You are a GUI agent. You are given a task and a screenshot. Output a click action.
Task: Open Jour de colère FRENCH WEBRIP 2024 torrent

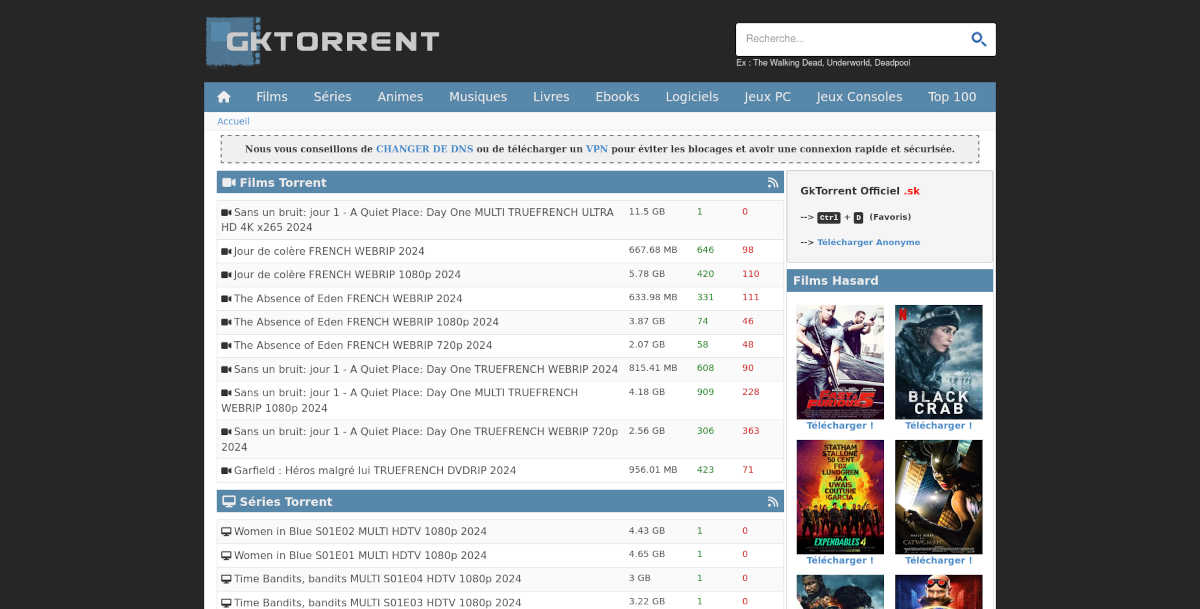(x=329, y=251)
